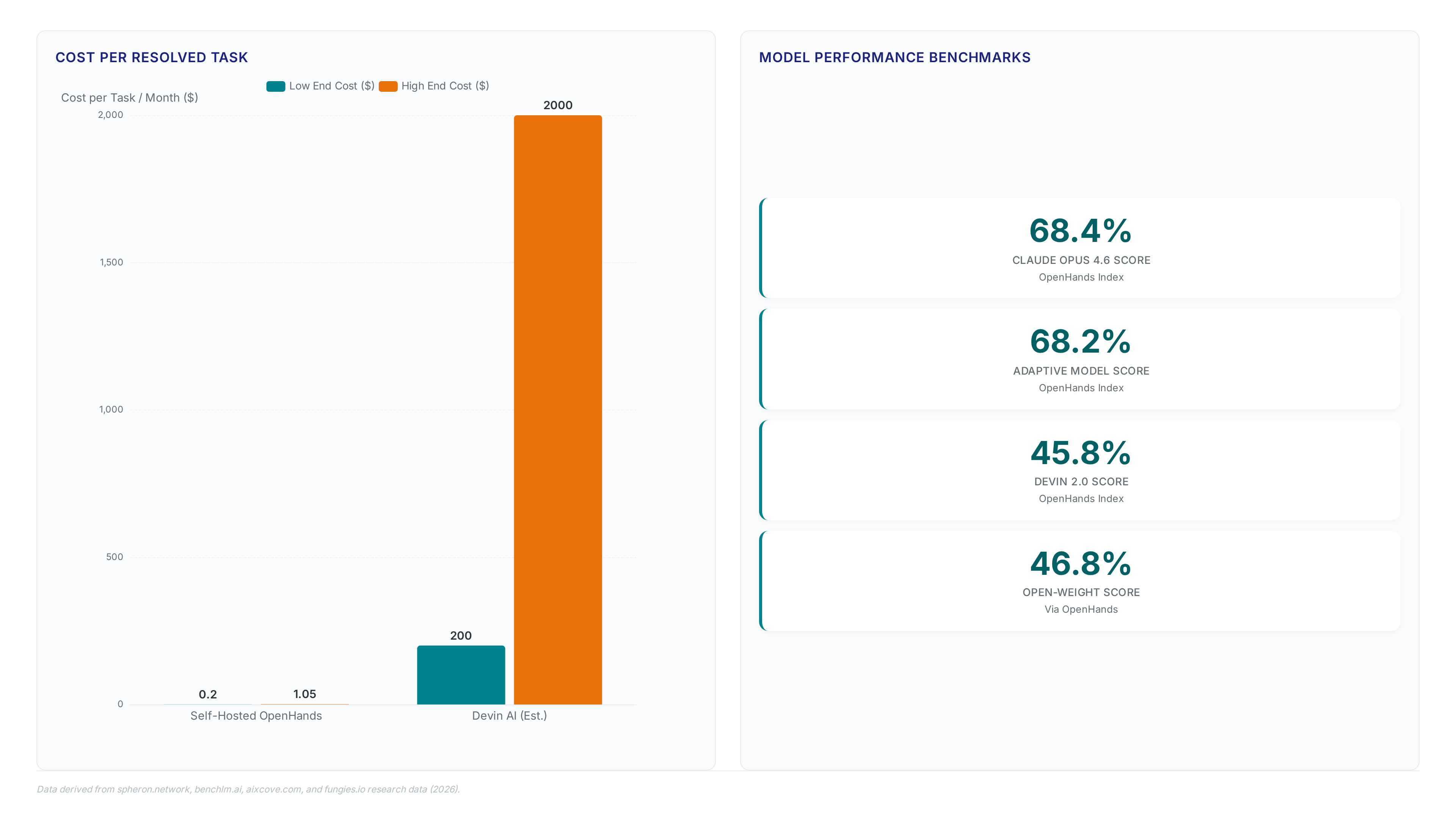Click the Devin 2.0 Score label
This screenshot has width=1456, height=819.
(1081, 482)
